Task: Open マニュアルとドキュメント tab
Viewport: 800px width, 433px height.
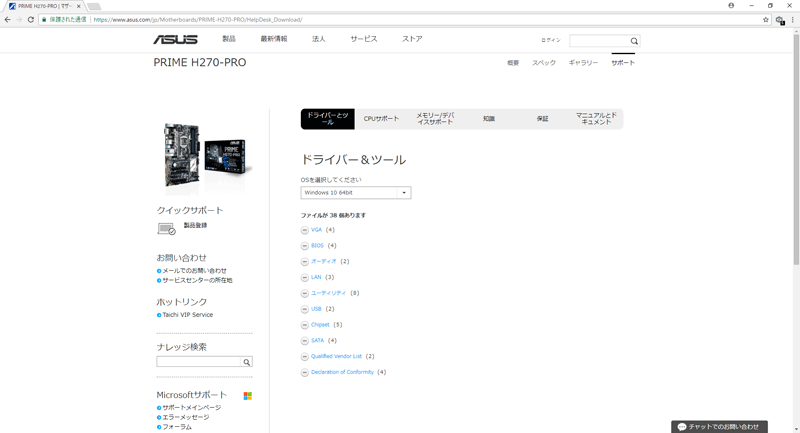Action: pyautogui.click(x=596, y=119)
